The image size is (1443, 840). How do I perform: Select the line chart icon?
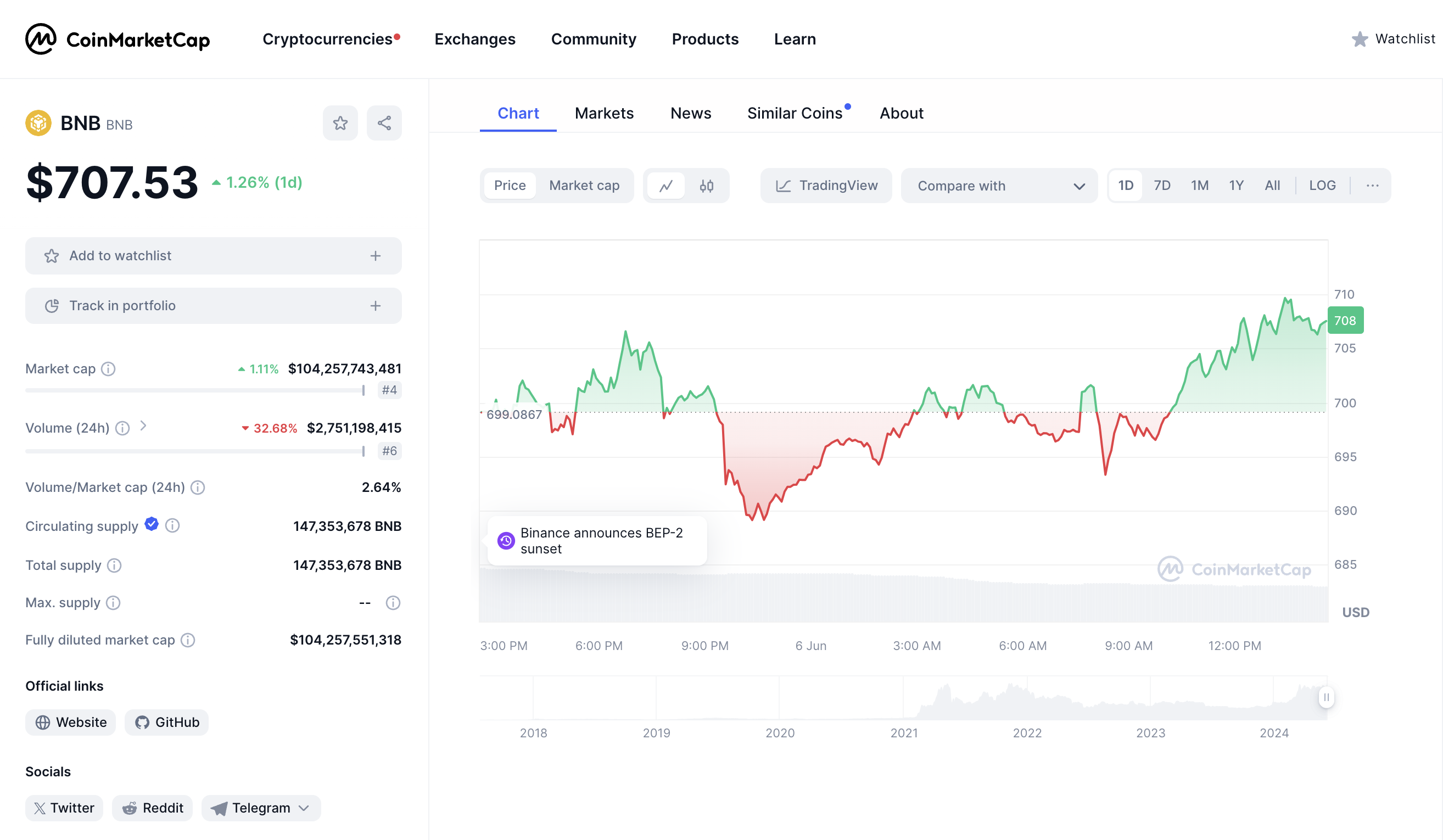tap(666, 186)
